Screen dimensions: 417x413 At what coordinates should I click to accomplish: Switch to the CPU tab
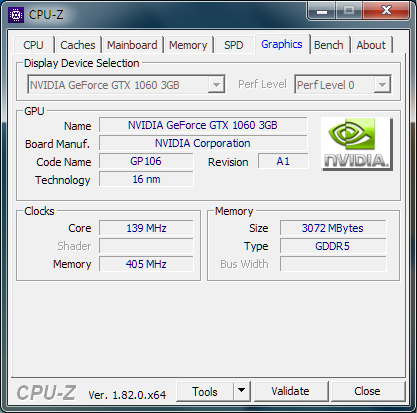[33, 45]
